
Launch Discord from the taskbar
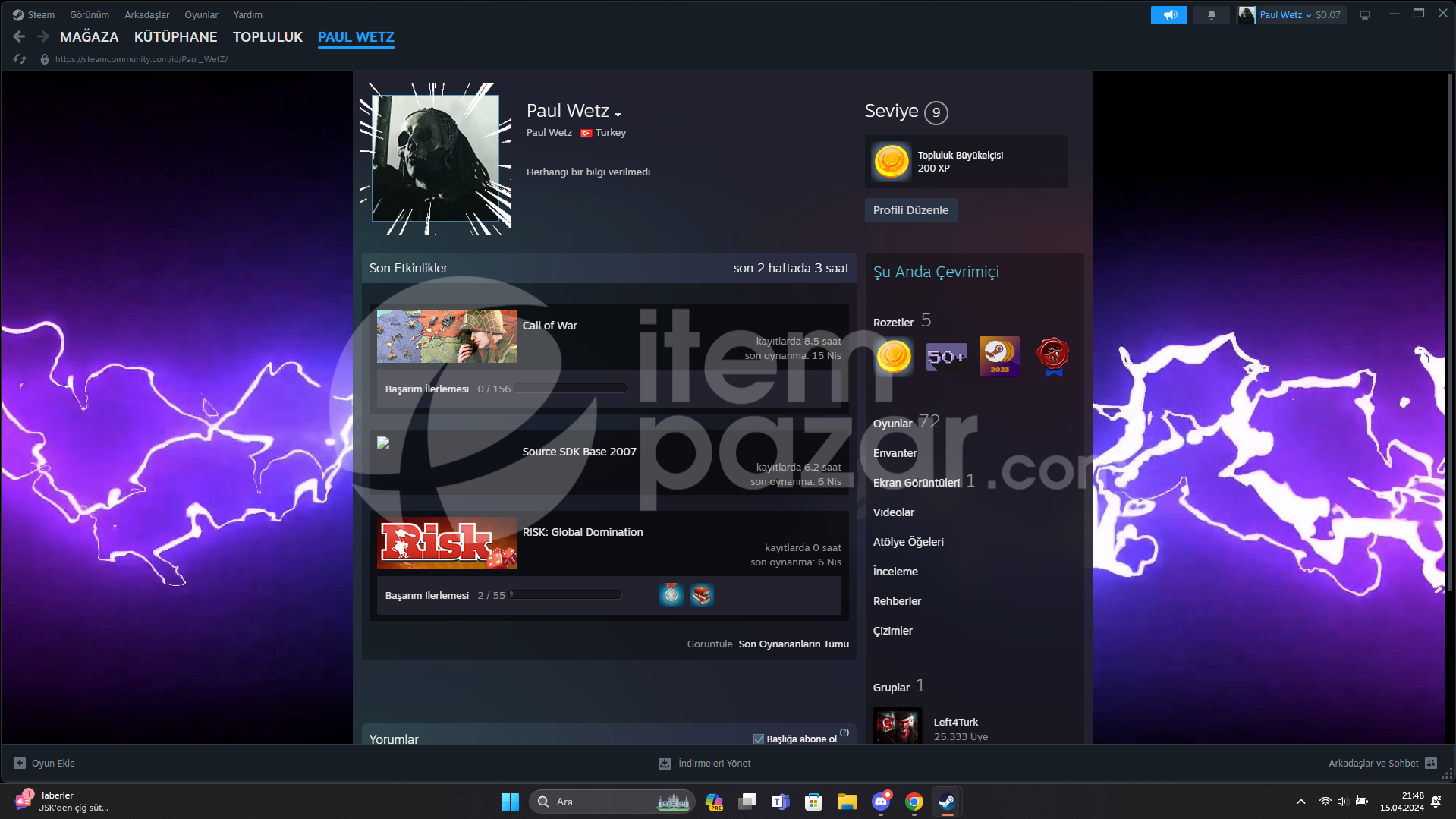(x=881, y=802)
